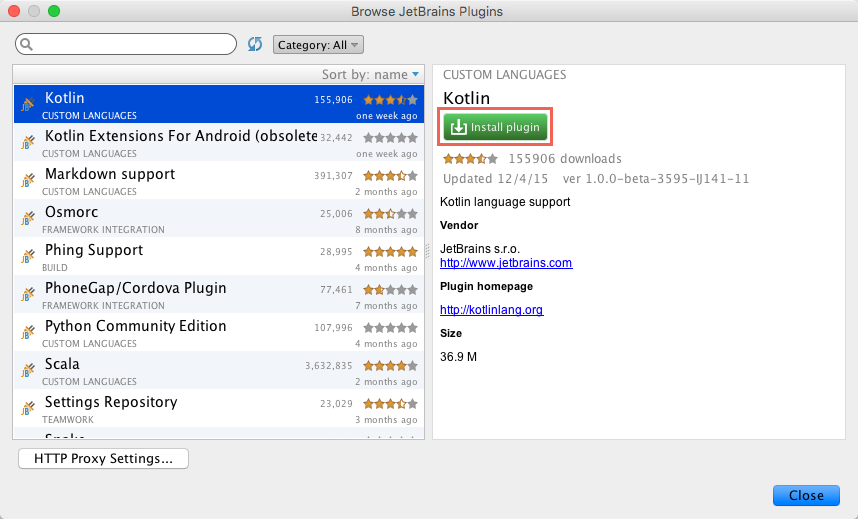Click the Kotlin plugin icon
This screenshot has width=858, height=519.
pyautogui.click(x=28, y=103)
